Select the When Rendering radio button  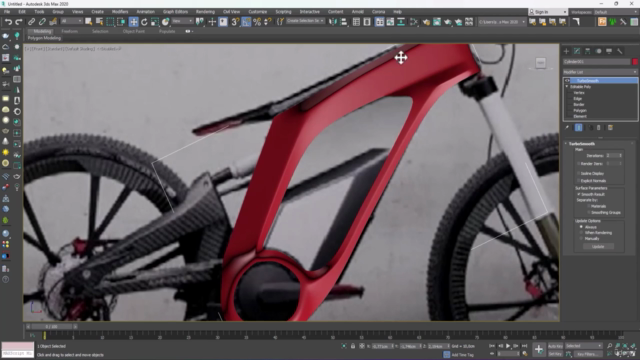(x=581, y=233)
